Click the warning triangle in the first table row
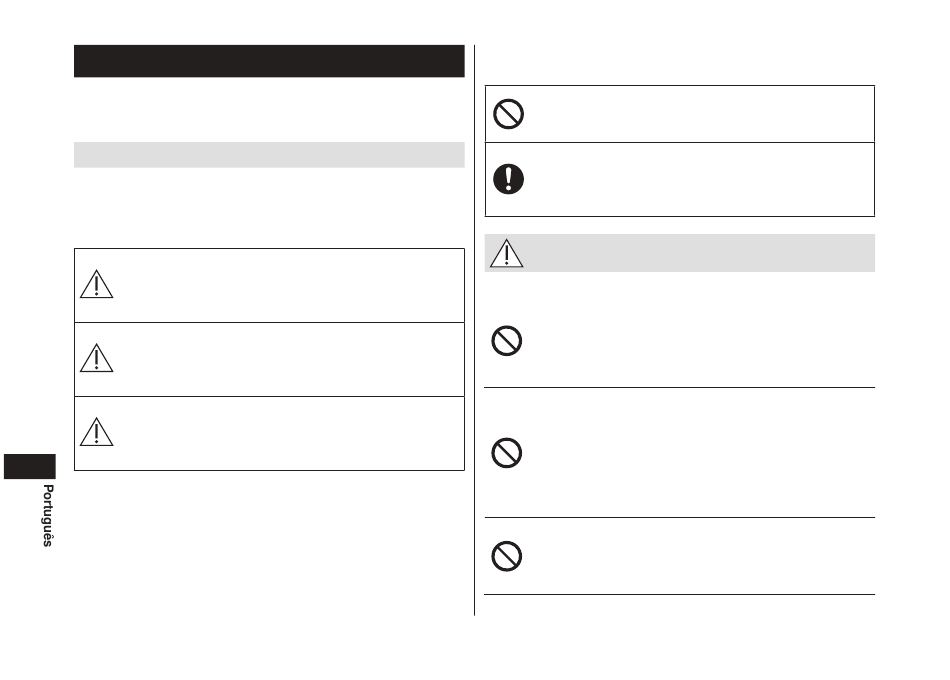 96,284
